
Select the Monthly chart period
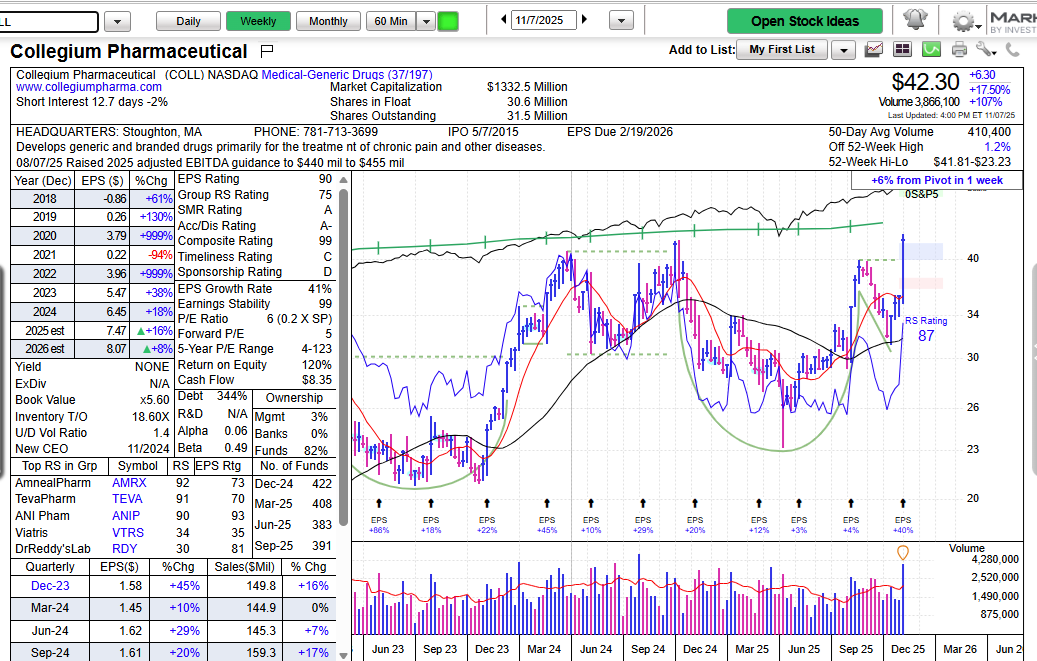click(x=328, y=21)
